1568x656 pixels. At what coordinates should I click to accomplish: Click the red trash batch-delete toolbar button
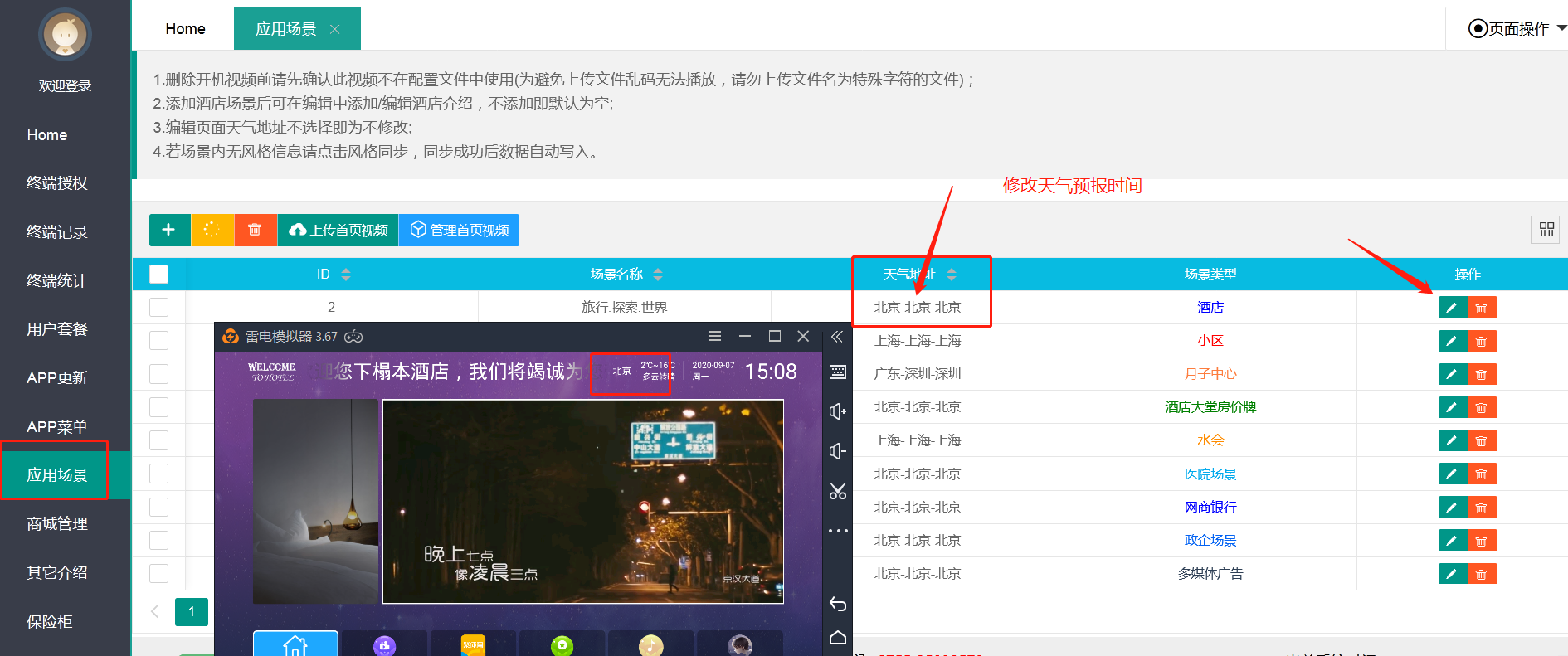tap(255, 230)
